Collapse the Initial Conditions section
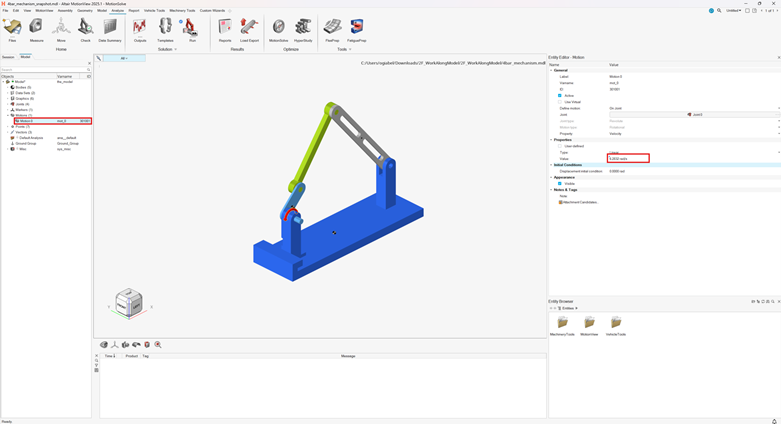The height and width of the screenshot is (424, 781). coord(551,165)
